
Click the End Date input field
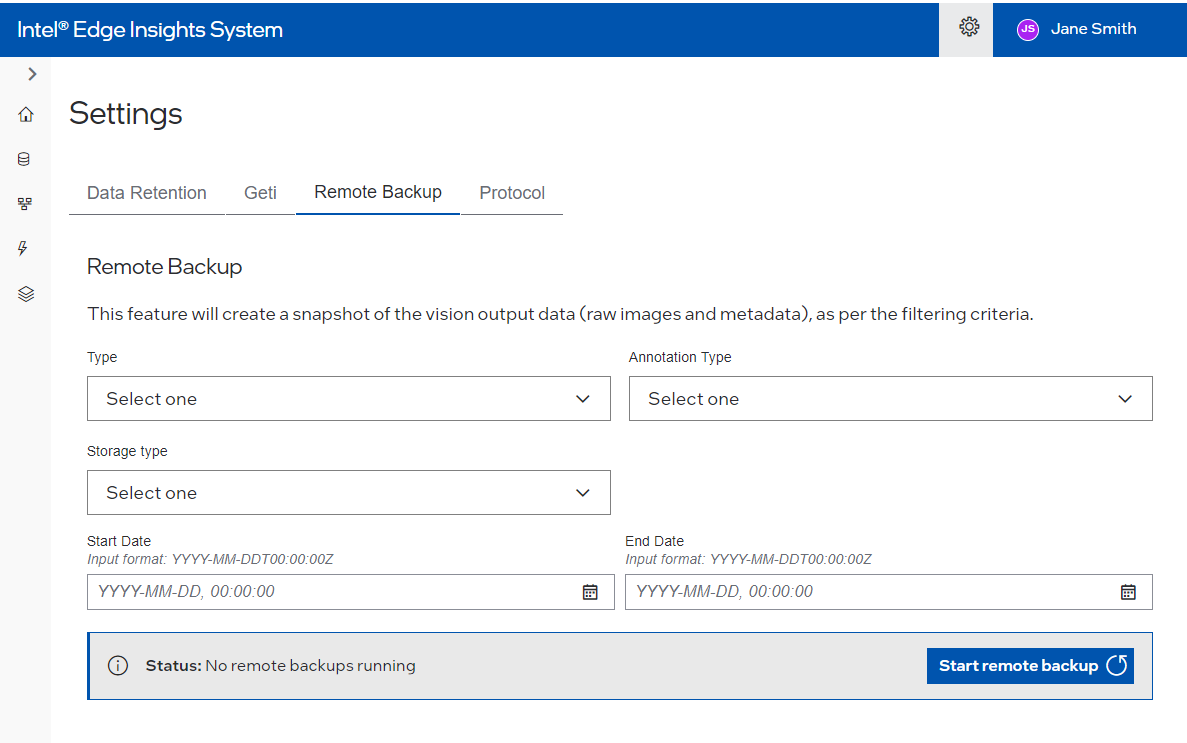[x=889, y=592]
